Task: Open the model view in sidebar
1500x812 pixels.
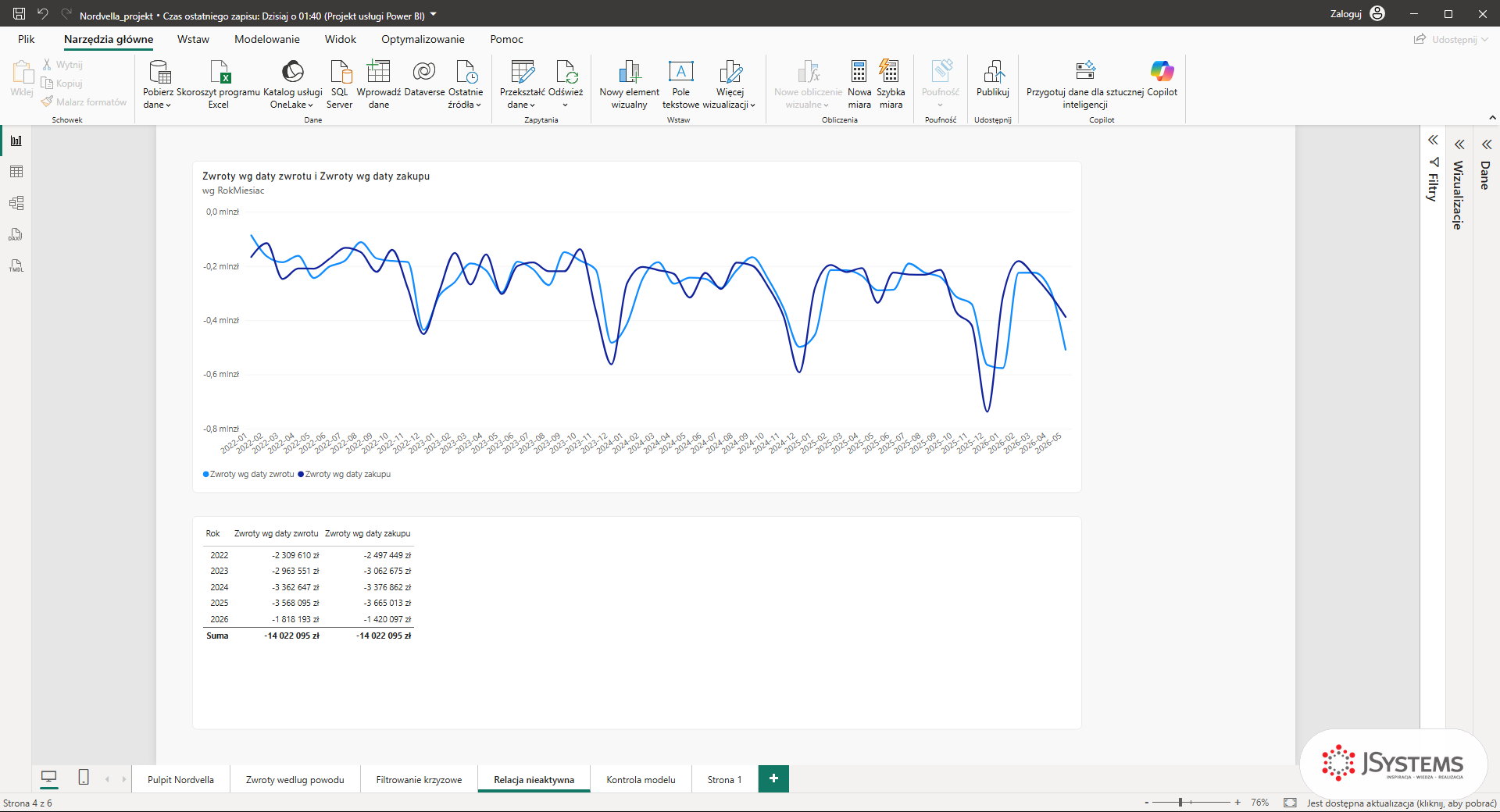Action: [x=16, y=203]
